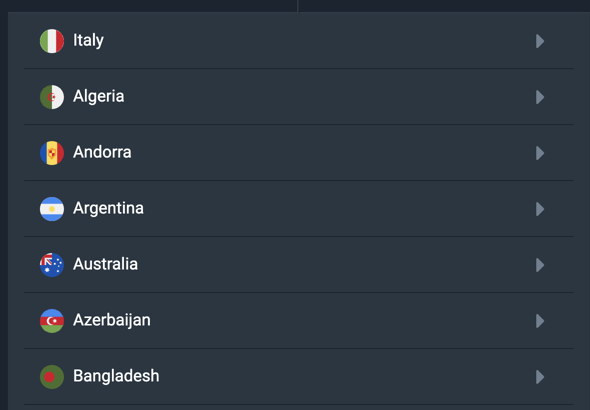Expand the Australia row arrow

[x=540, y=265]
